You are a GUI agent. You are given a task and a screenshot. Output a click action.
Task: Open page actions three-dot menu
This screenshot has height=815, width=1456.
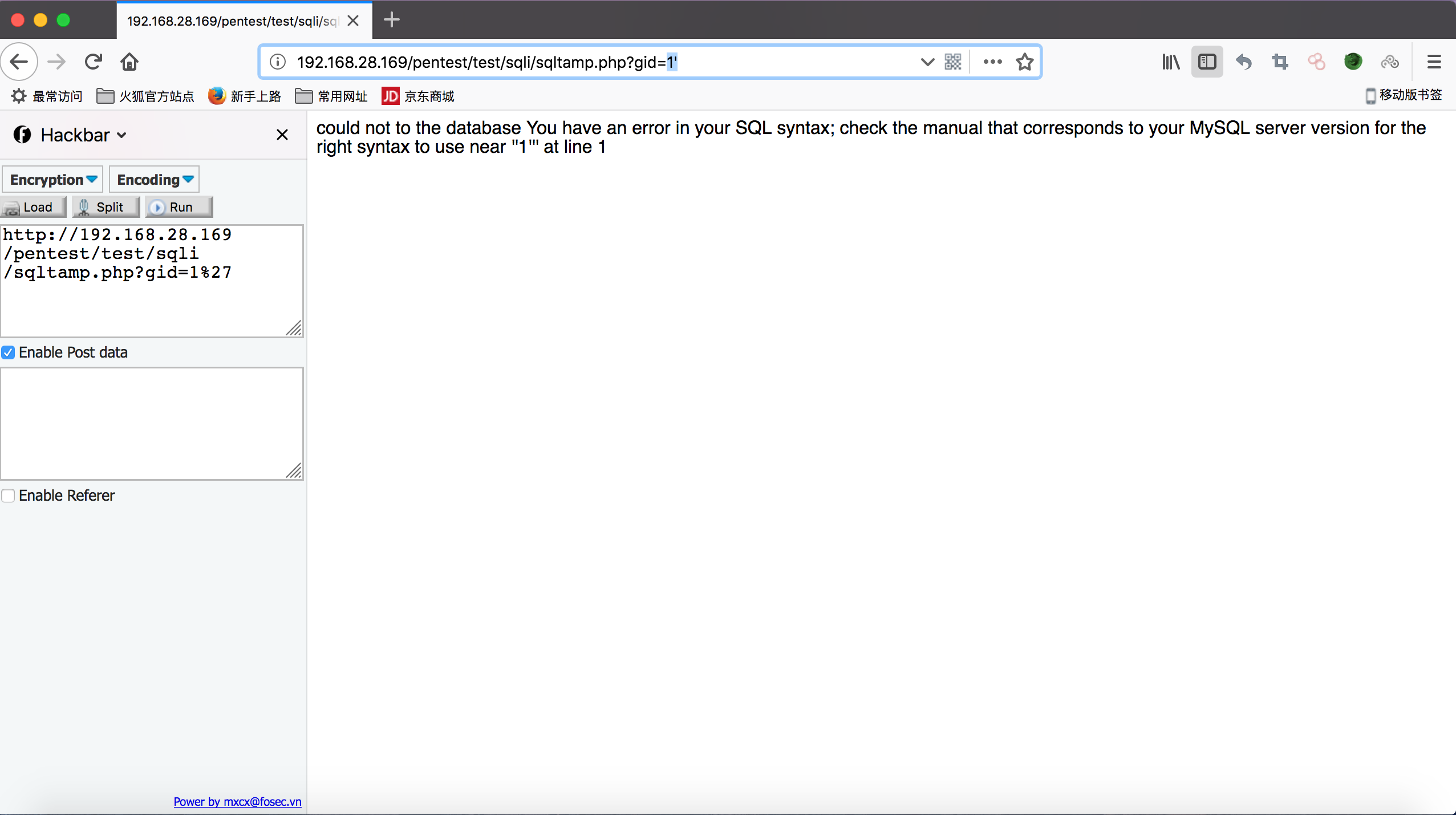[x=992, y=62]
